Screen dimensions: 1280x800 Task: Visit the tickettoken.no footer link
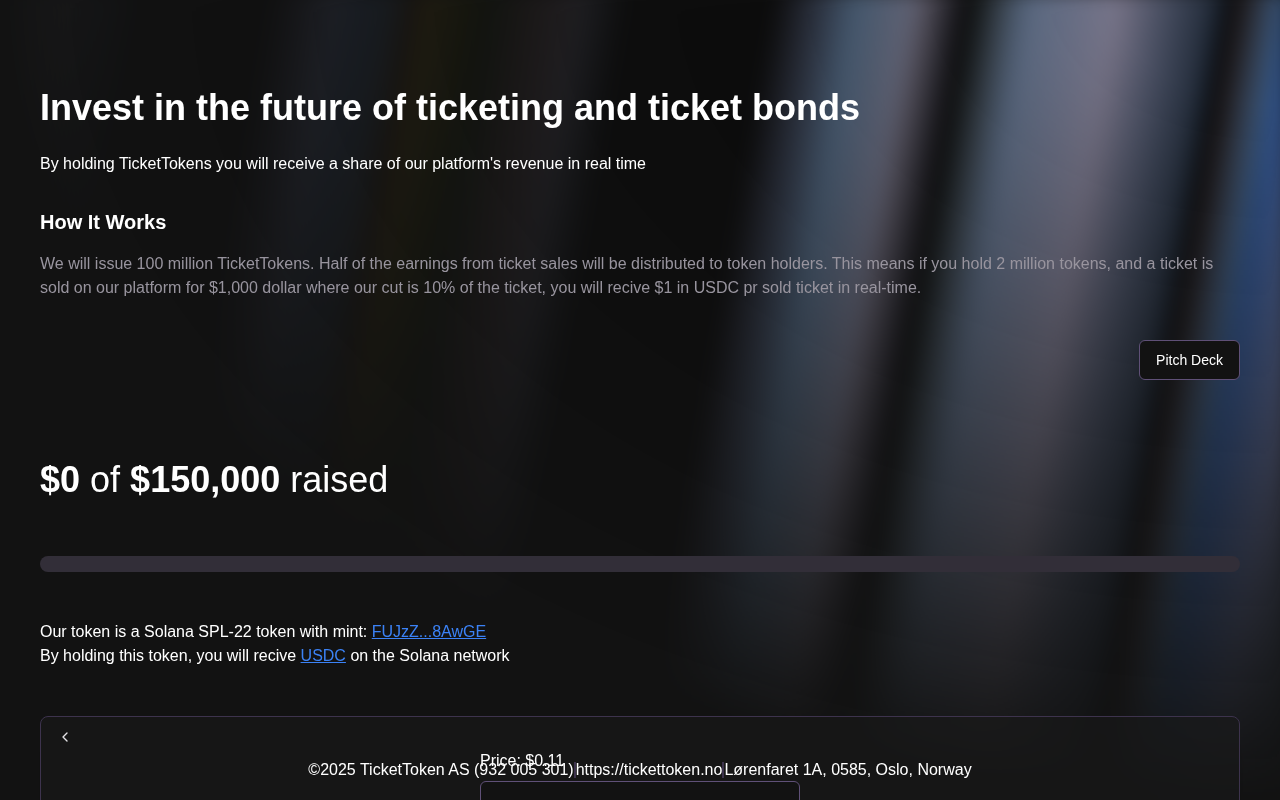point(649,770)
